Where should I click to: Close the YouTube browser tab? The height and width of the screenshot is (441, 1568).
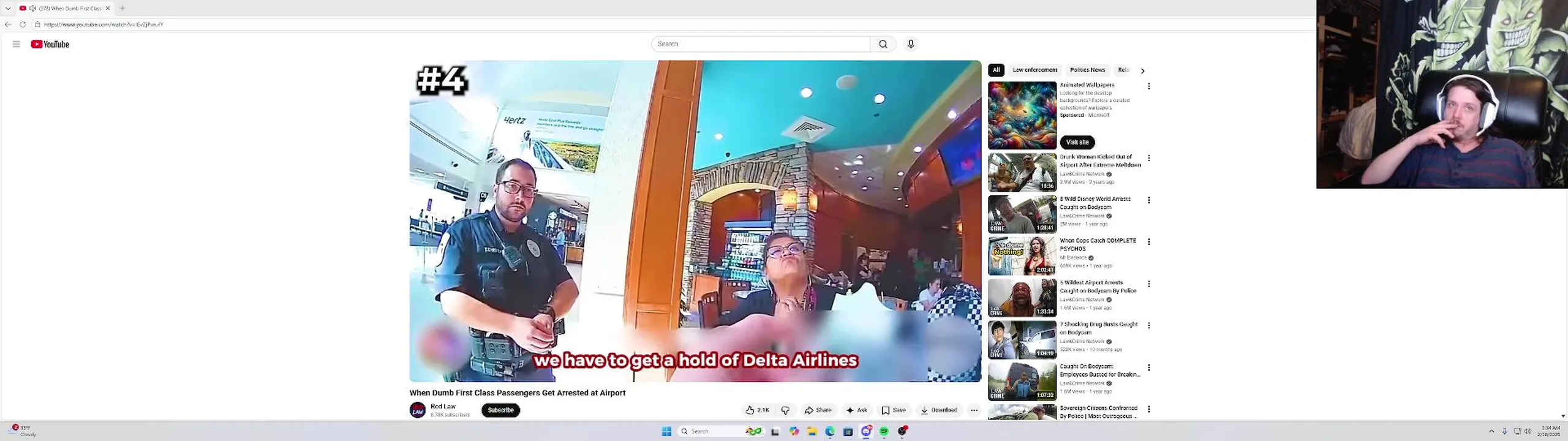[108, 8]
